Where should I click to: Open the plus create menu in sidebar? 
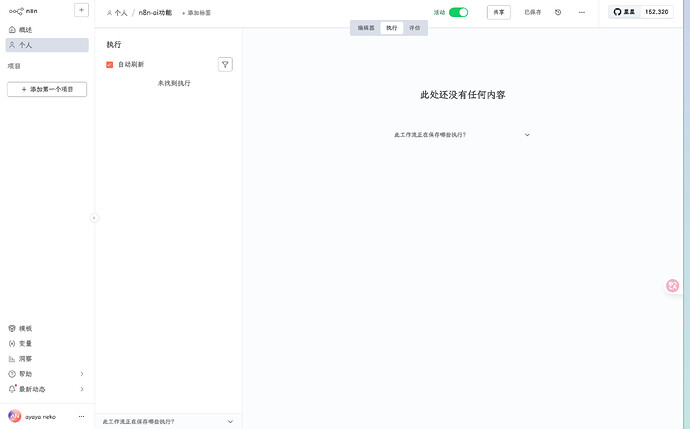tap(81, 10)
